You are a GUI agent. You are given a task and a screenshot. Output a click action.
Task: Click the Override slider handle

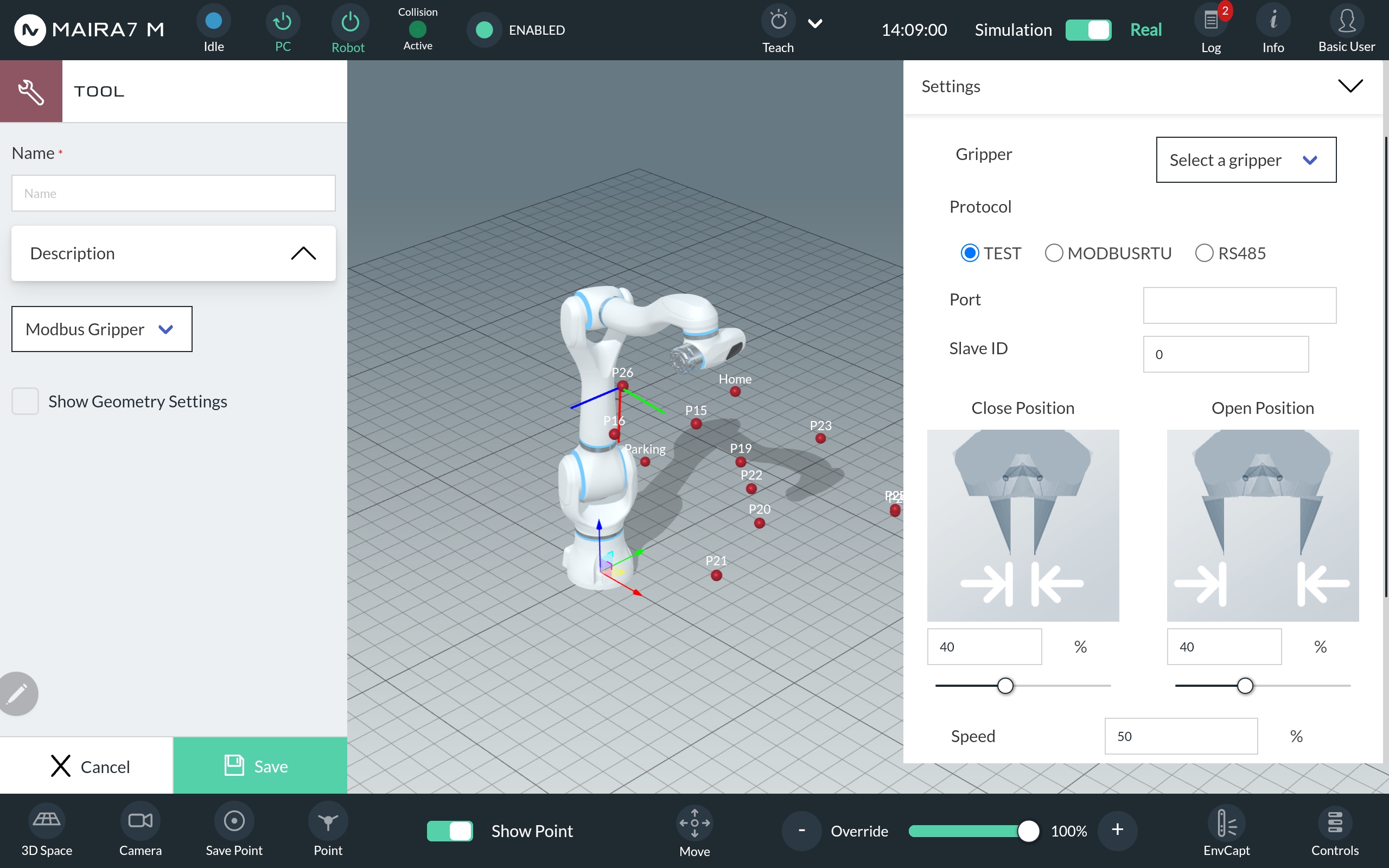coord(1028,831)
